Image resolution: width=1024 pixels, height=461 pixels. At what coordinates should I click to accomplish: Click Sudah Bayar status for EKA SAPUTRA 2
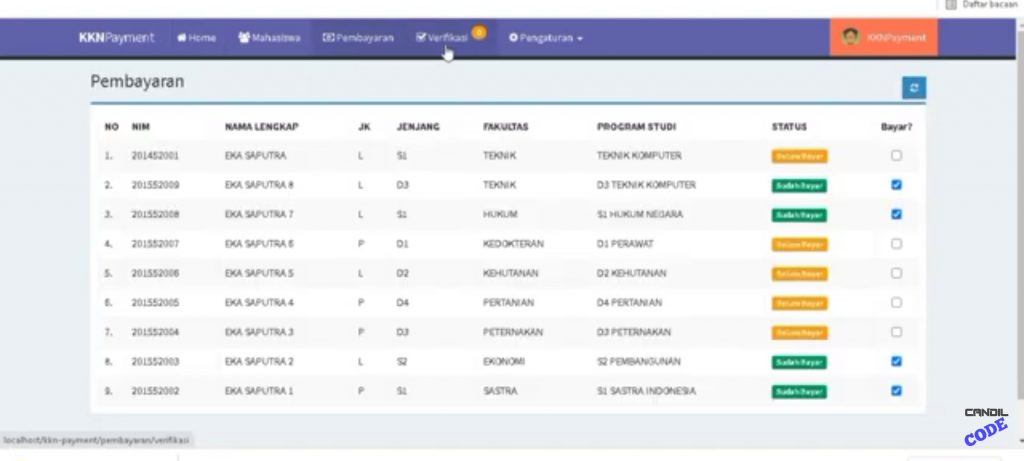(799, 362)
